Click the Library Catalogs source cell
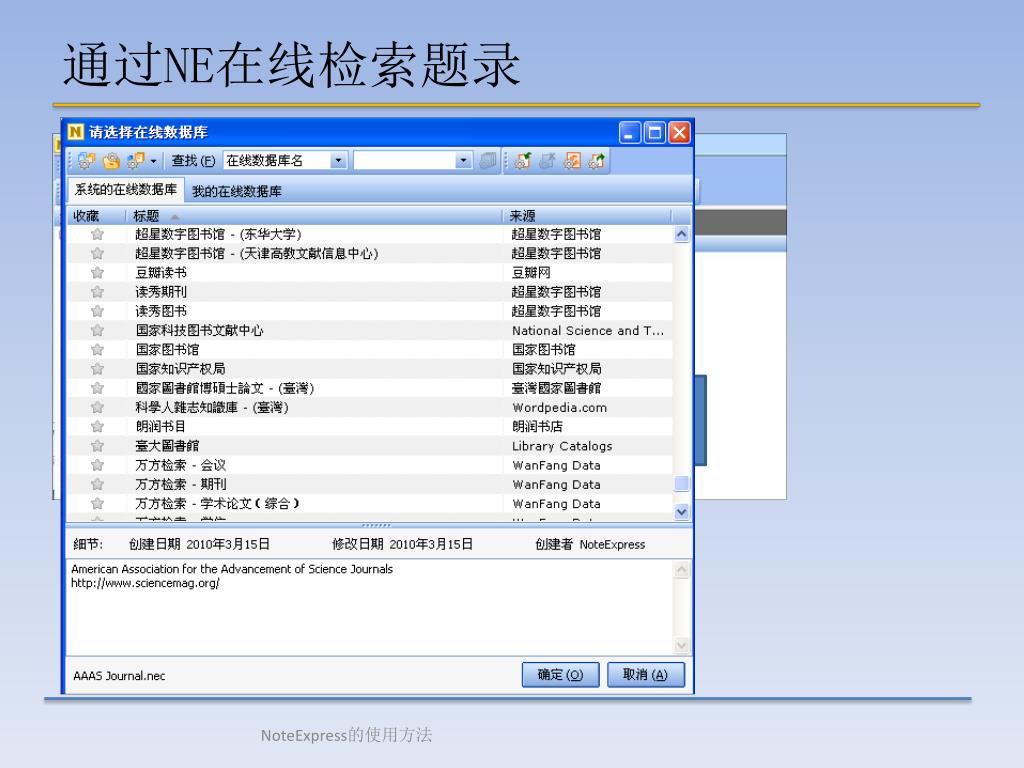The height and width of the screenshot is (768, 1024). click(562, 446)
